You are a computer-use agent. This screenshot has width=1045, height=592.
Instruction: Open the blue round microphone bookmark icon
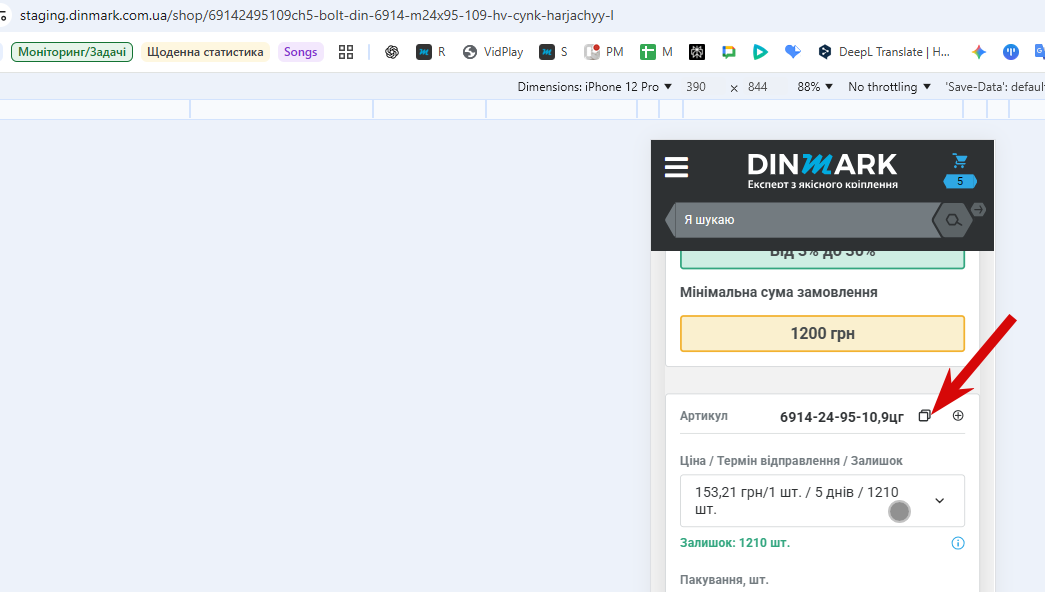click(1011, 52)
